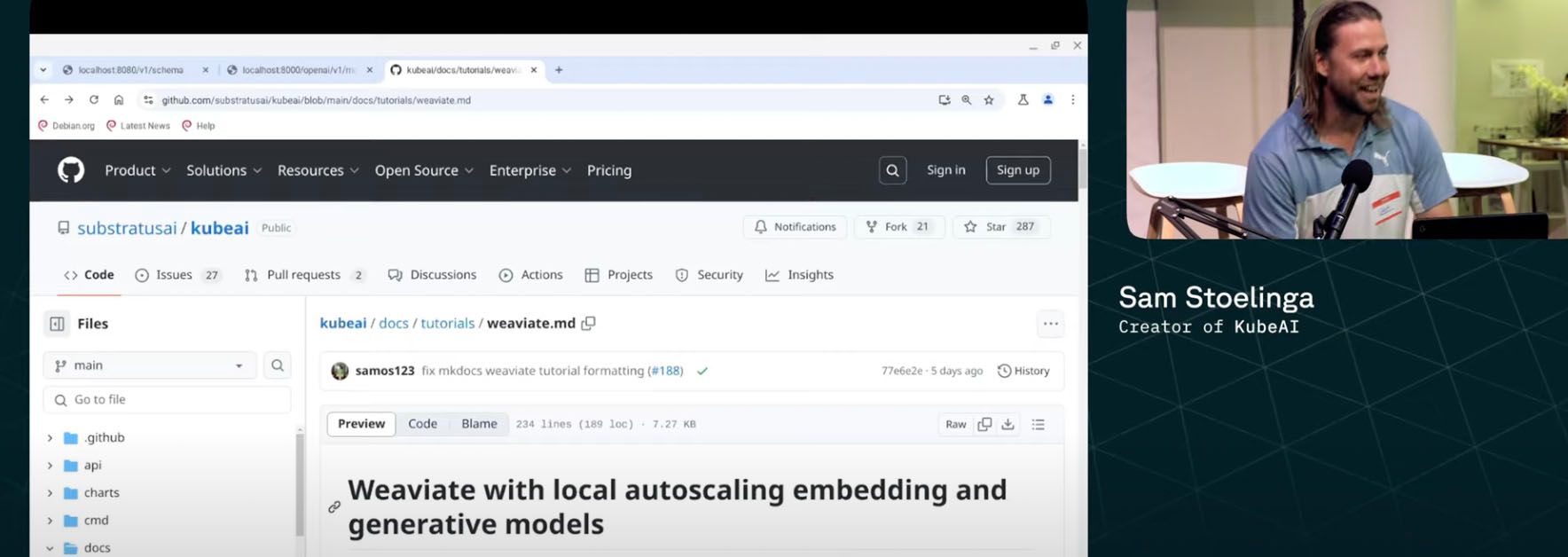Search files with magnifier next to branch selector
The image size is (1568, 557).
[278, 365]
